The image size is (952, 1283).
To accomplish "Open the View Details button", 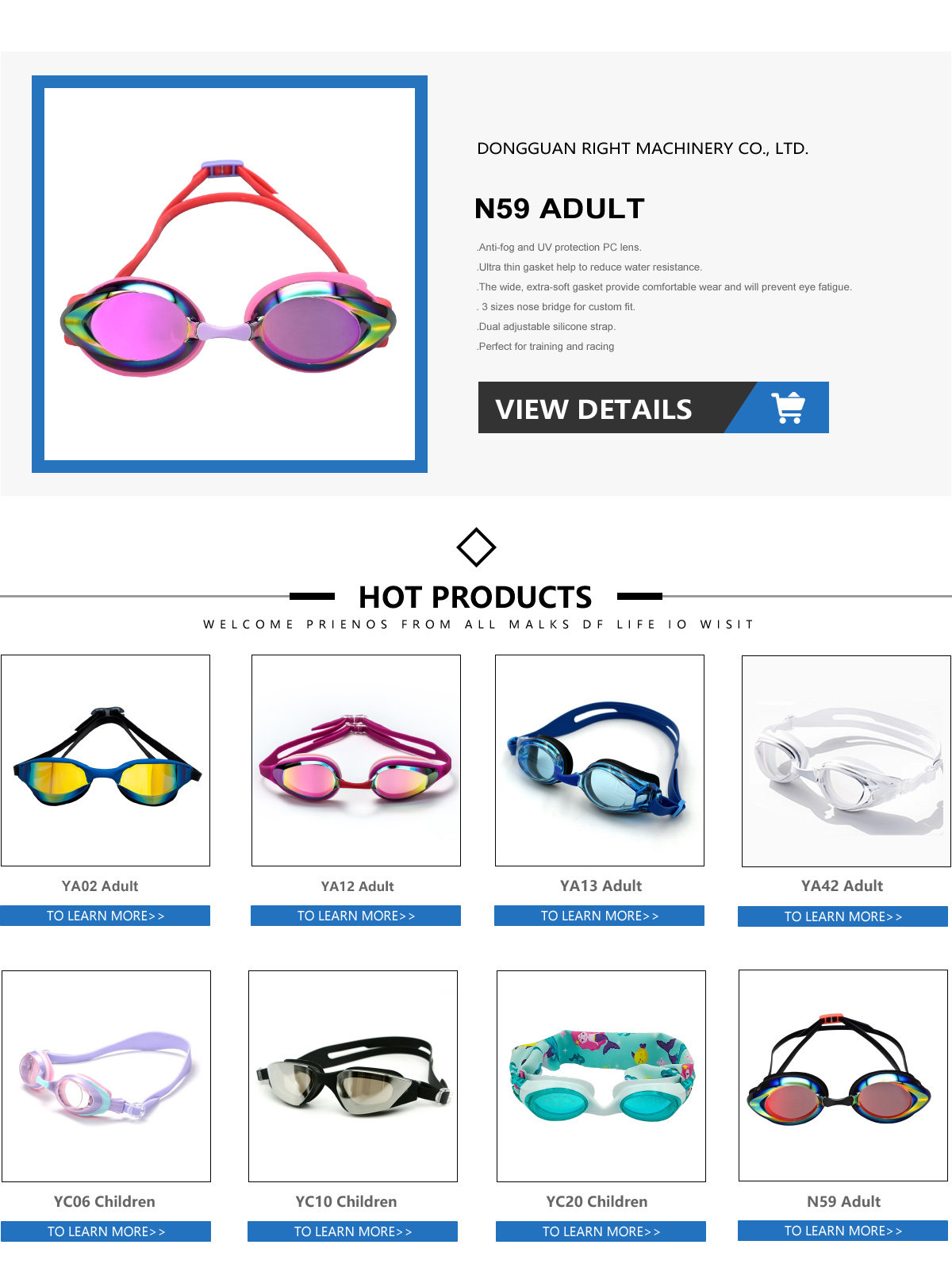I will tap(653, 408).
